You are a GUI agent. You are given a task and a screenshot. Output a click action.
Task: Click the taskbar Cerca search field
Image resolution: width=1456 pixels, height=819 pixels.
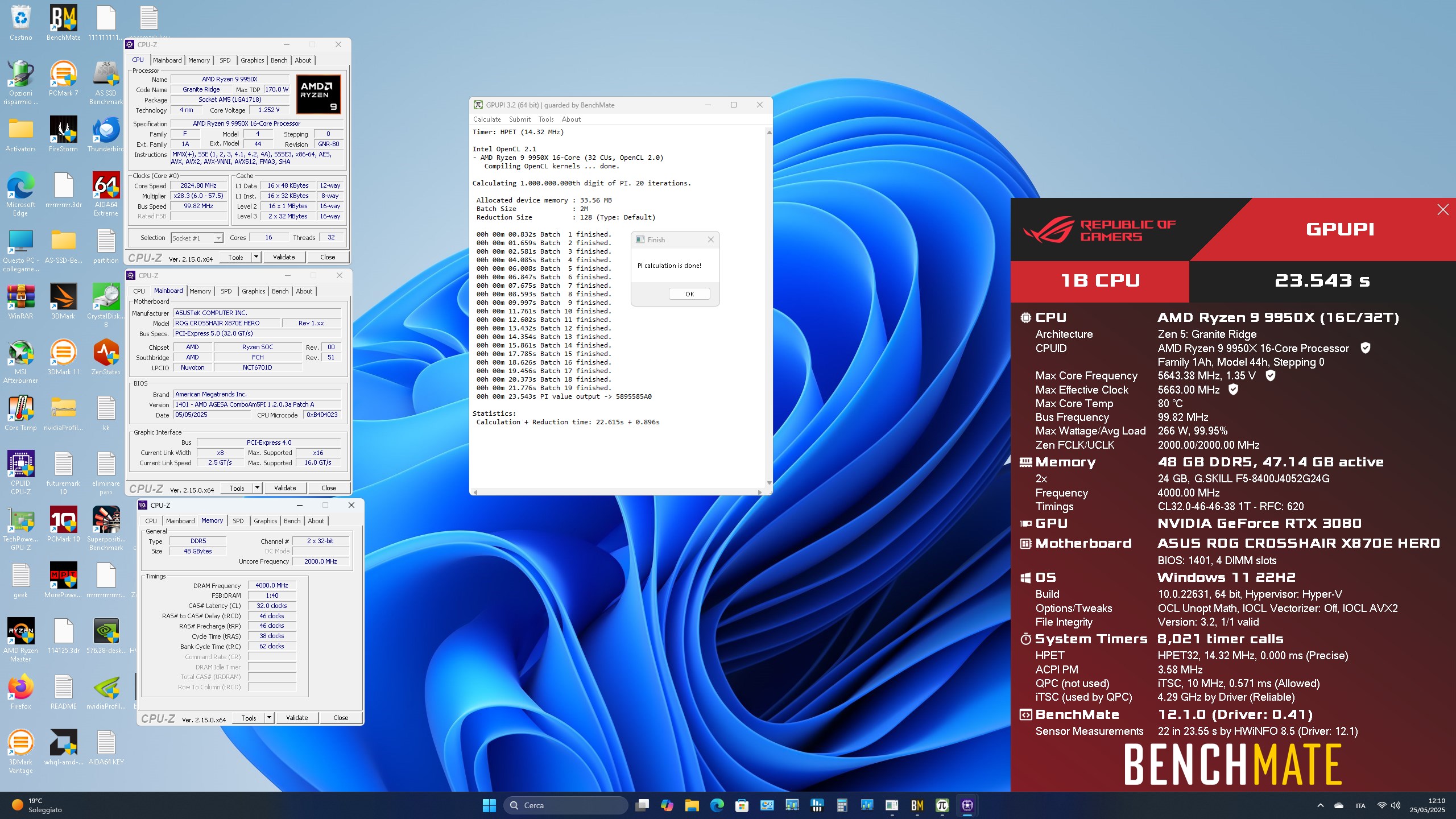click(565, 805)
